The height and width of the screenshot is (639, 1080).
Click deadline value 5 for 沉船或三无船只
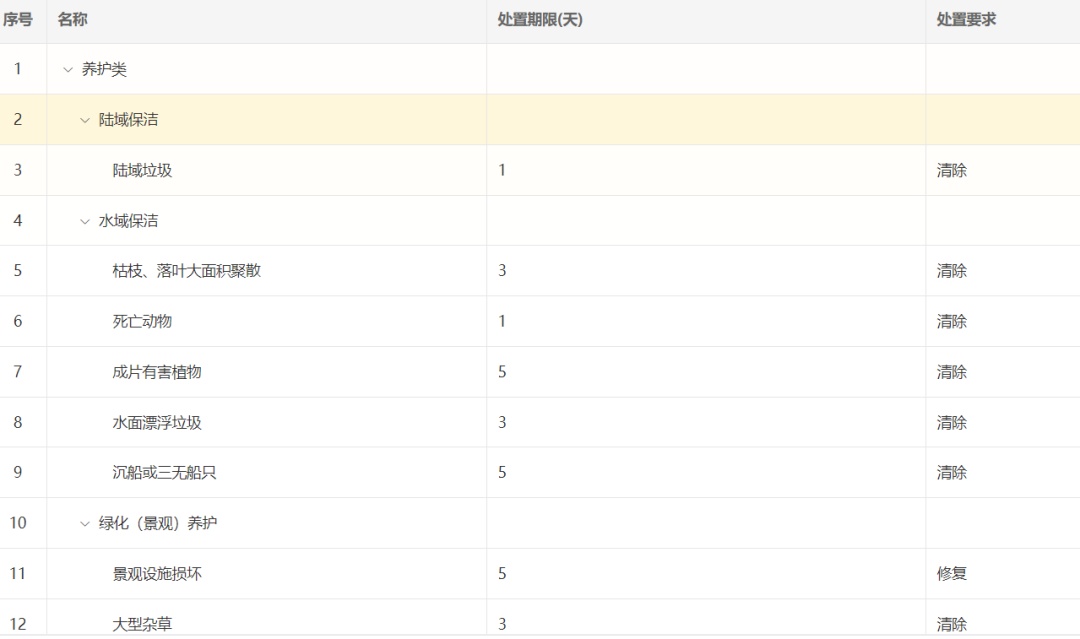click(502, 472)
